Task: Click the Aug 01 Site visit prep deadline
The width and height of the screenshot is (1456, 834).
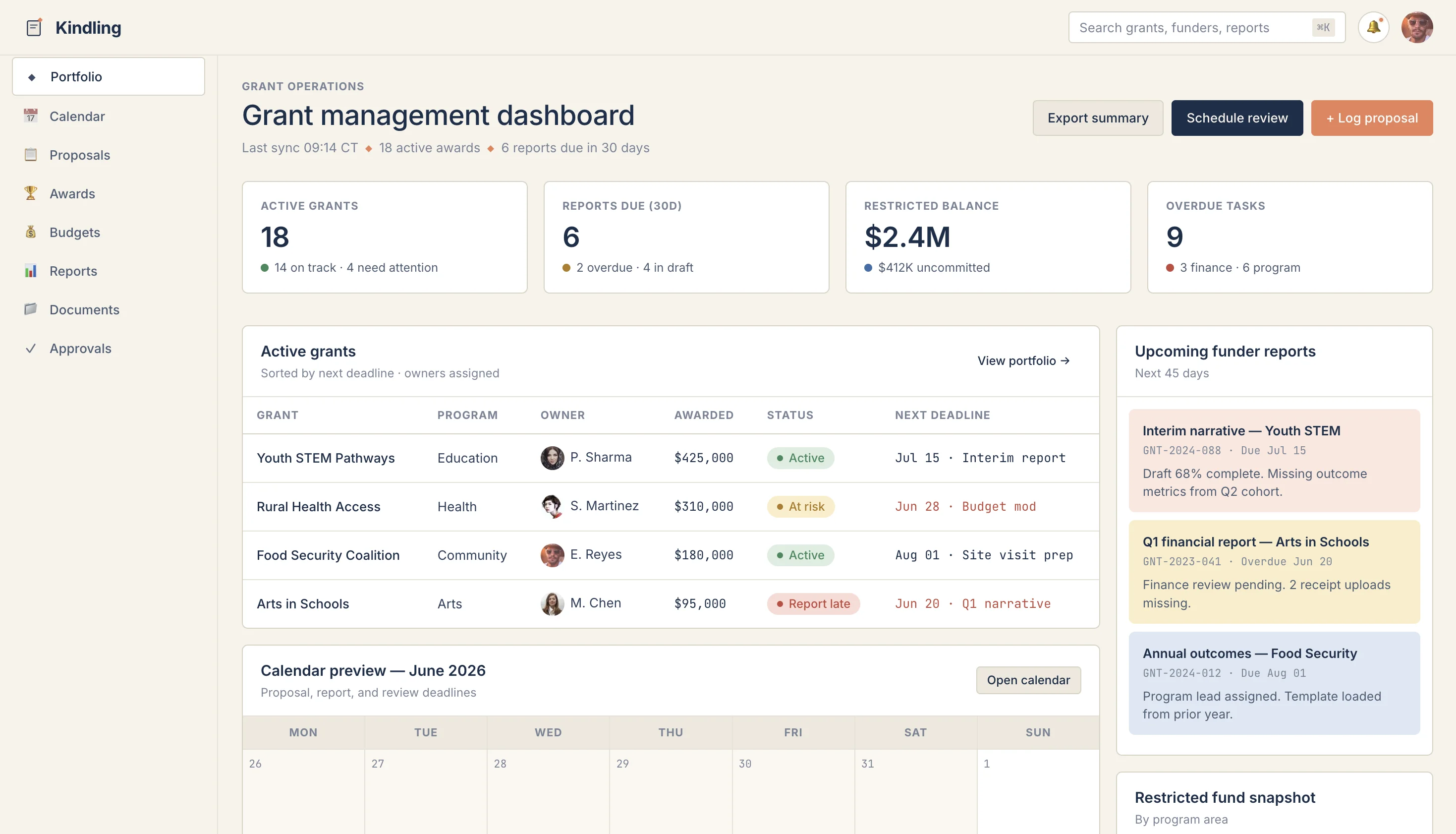Action: tap(984, 555)
